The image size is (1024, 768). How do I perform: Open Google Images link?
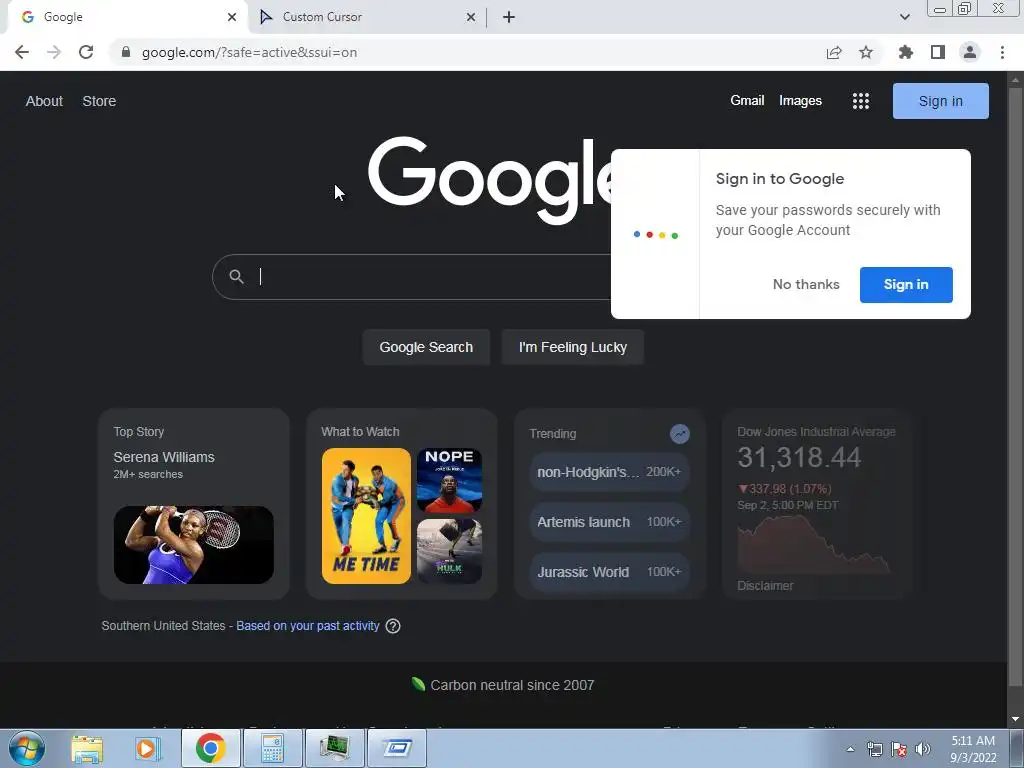click(x=800, y=101)
